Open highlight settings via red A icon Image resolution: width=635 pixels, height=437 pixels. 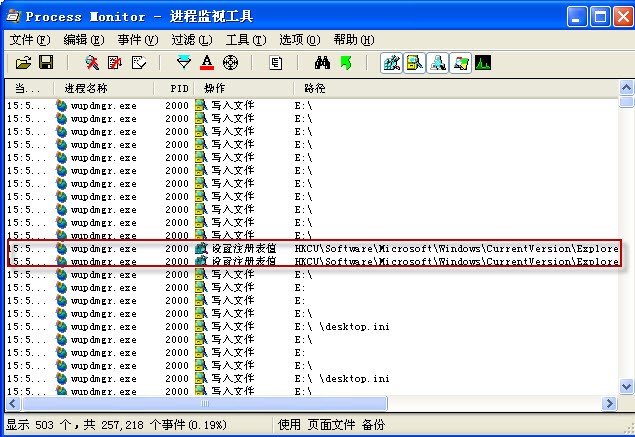(207, 63)
